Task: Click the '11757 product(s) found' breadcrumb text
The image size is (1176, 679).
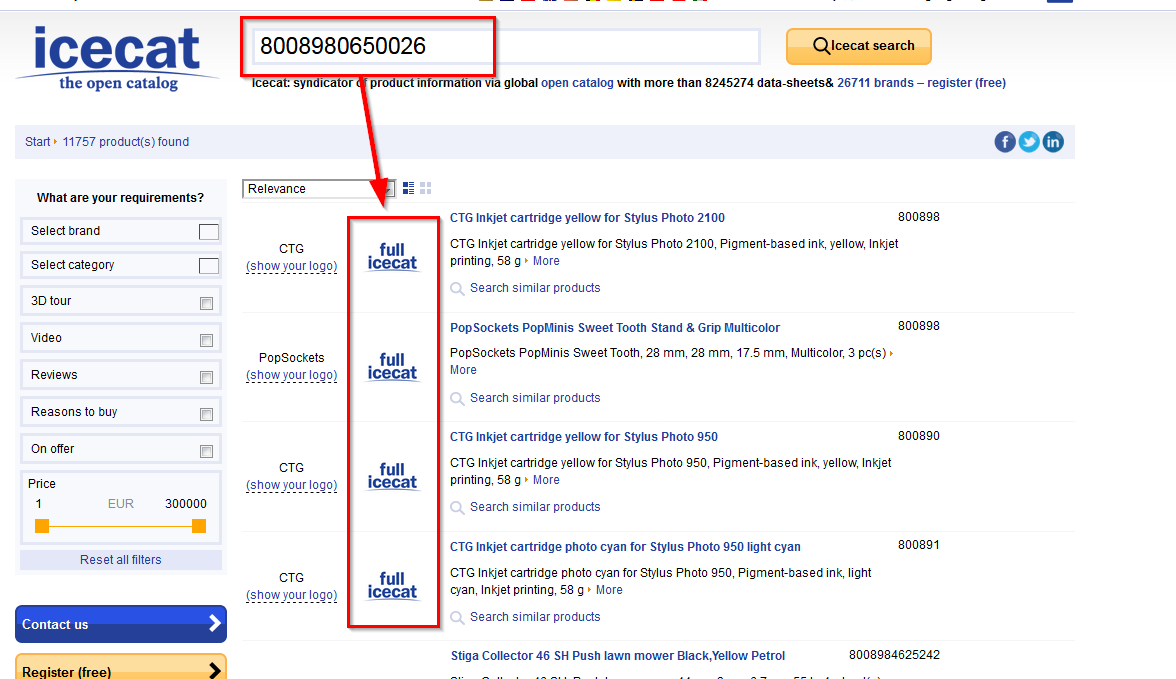Action: click(x=126, y=142)
